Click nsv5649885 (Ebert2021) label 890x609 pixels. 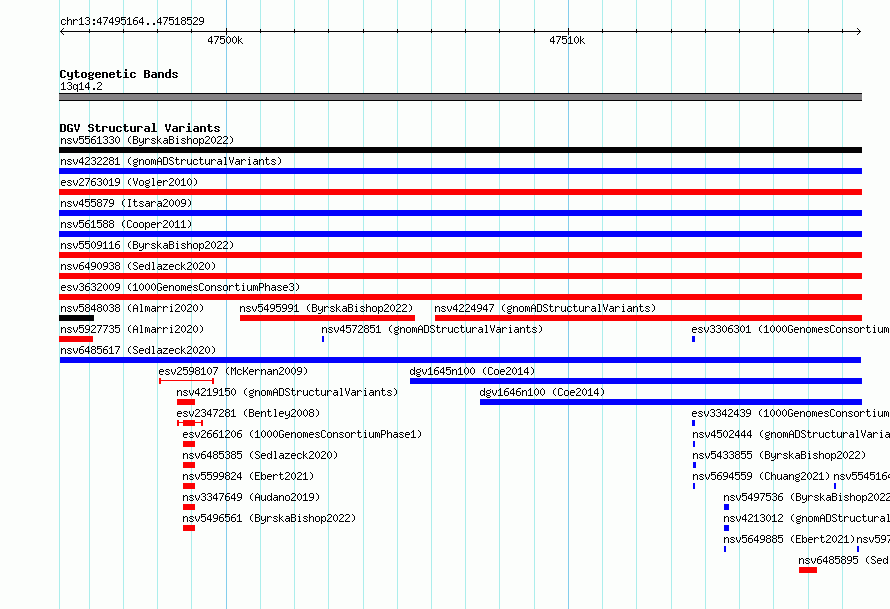pyautogui.click(x=789, y=539)
